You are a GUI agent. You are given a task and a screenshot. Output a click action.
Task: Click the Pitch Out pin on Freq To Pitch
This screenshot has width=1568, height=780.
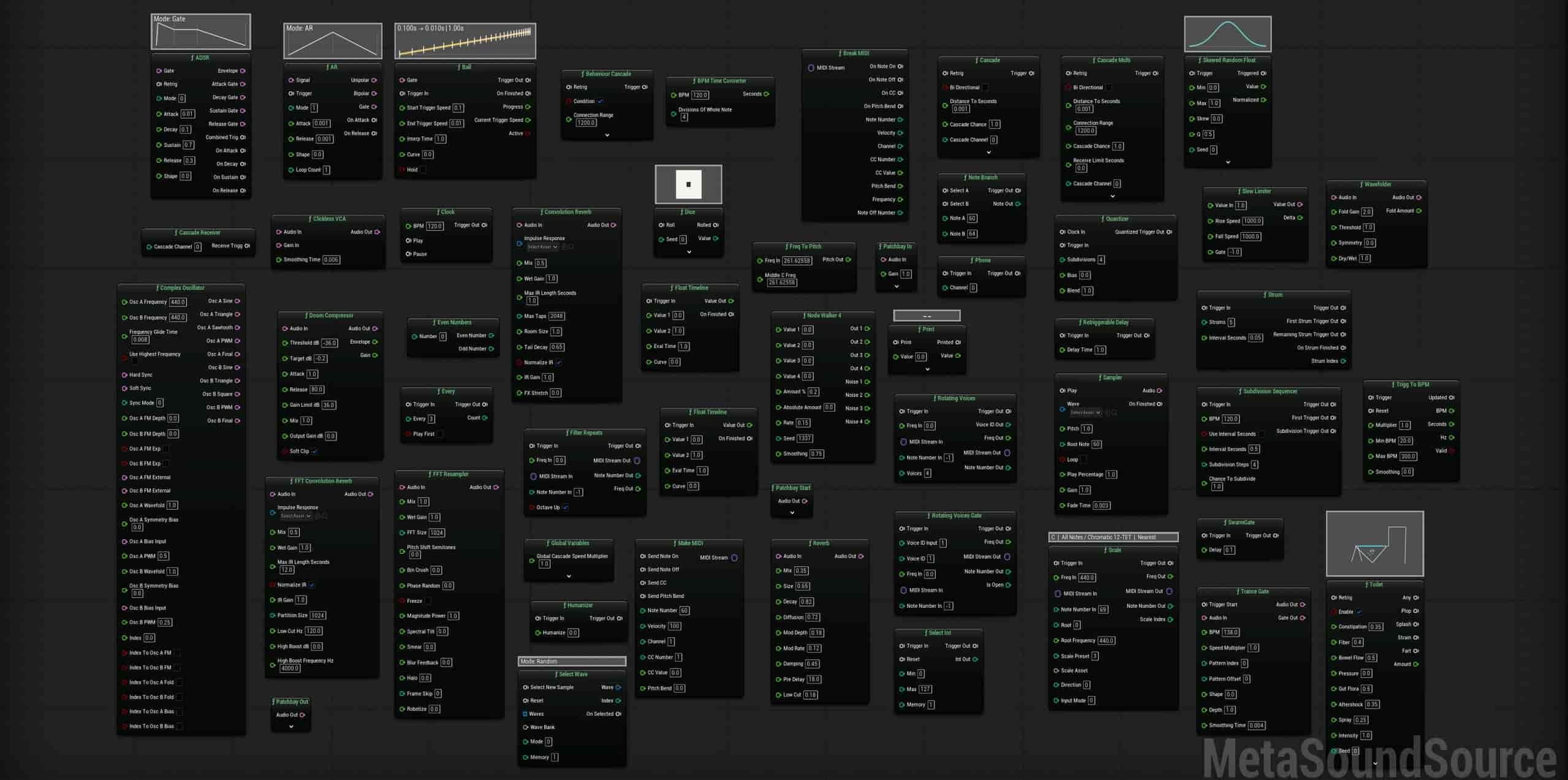(848, 260)
